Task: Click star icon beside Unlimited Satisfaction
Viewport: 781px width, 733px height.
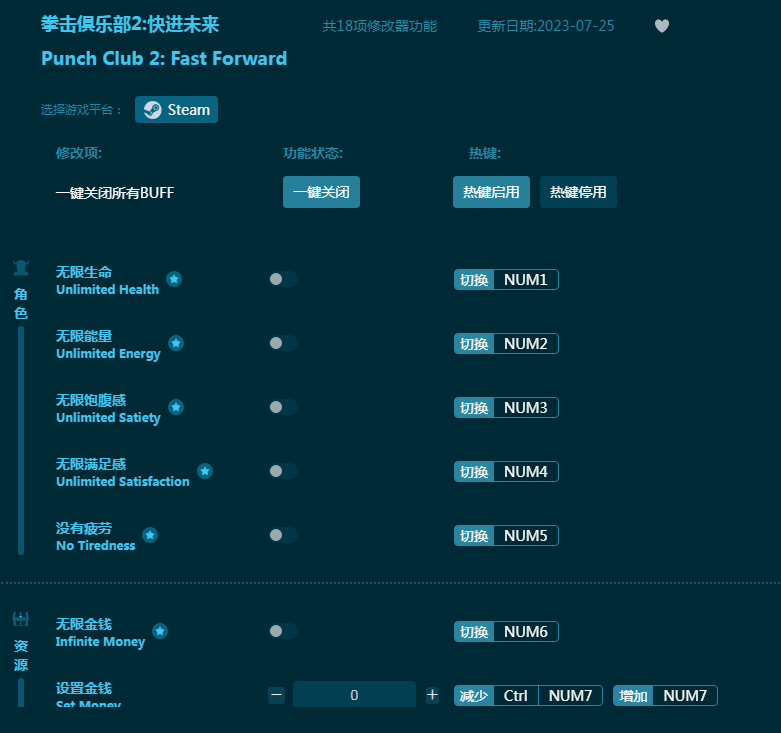Action: 205,471
